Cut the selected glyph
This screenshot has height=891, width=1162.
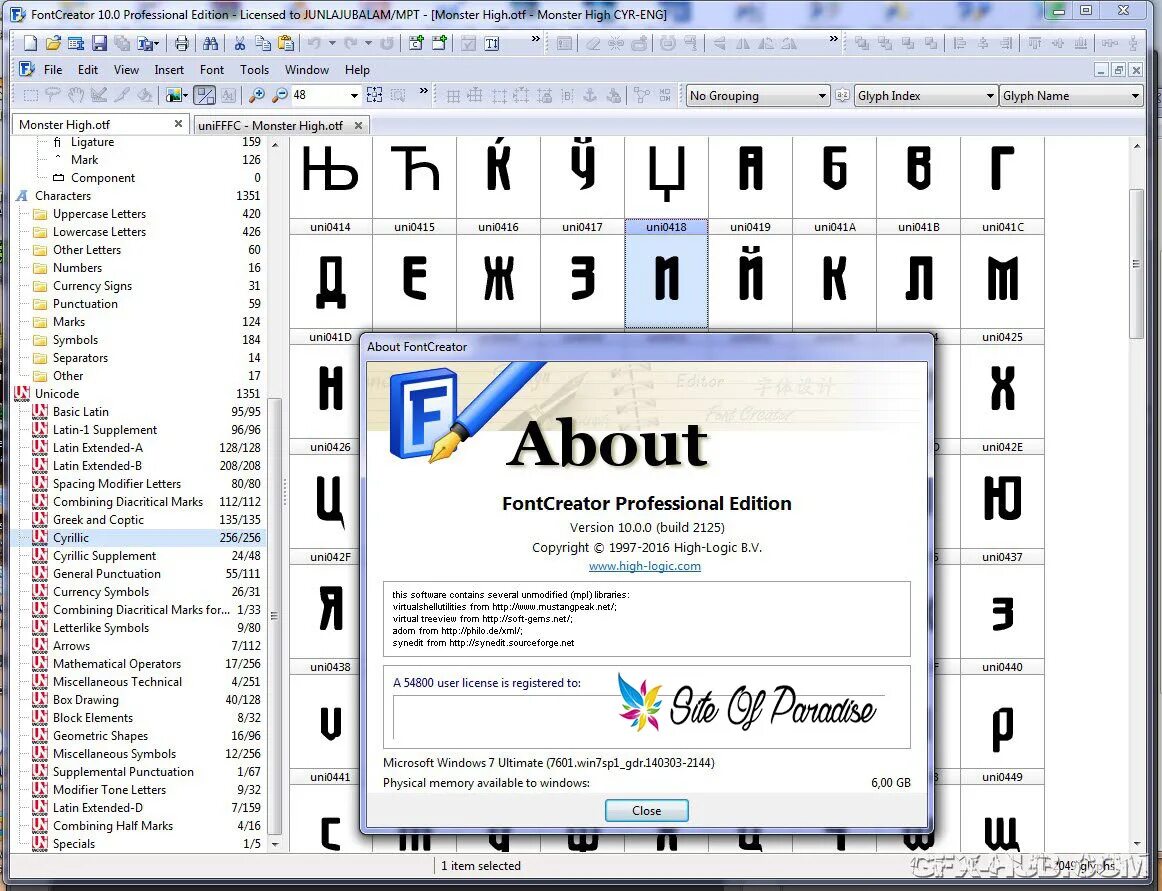point(240,42)
